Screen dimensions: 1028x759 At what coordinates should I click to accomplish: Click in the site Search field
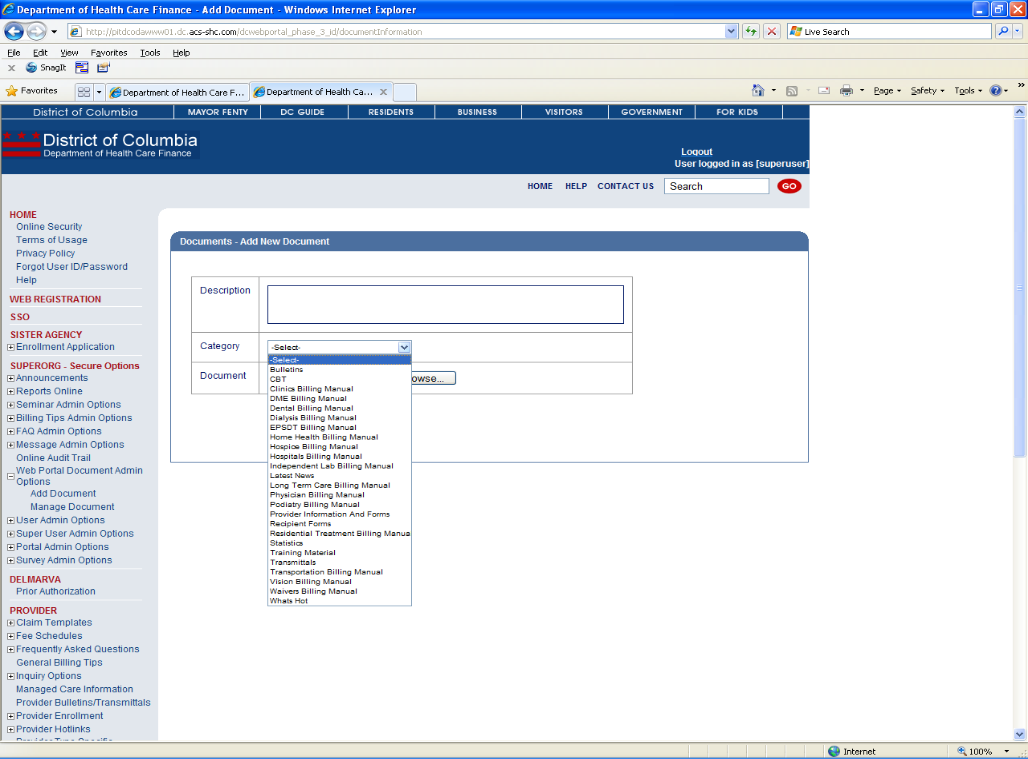[x=716, y=186]
